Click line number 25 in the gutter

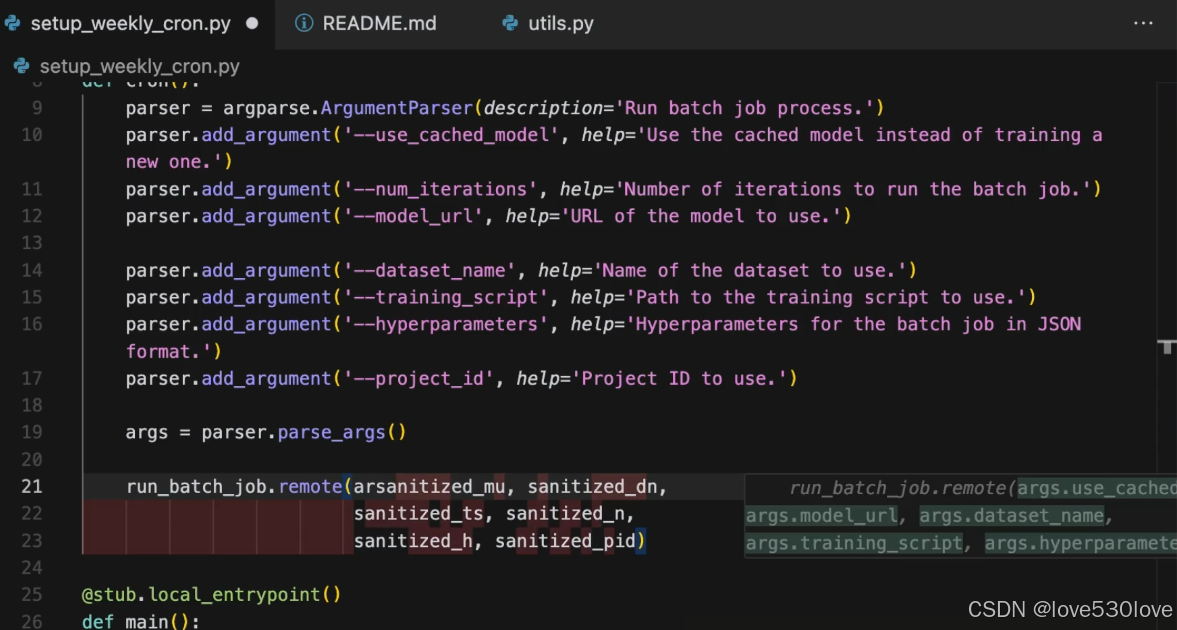pos(32,595)
